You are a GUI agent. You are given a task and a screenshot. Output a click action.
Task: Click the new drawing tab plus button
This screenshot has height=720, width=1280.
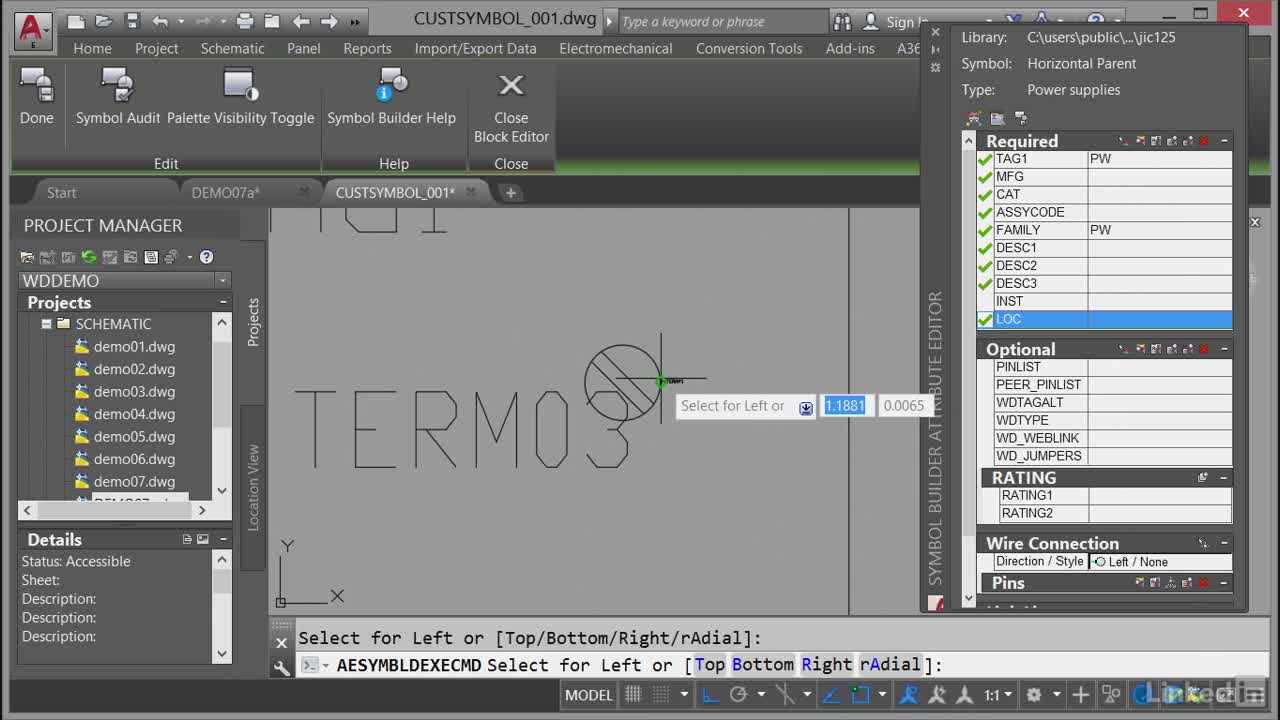(510, 192)
